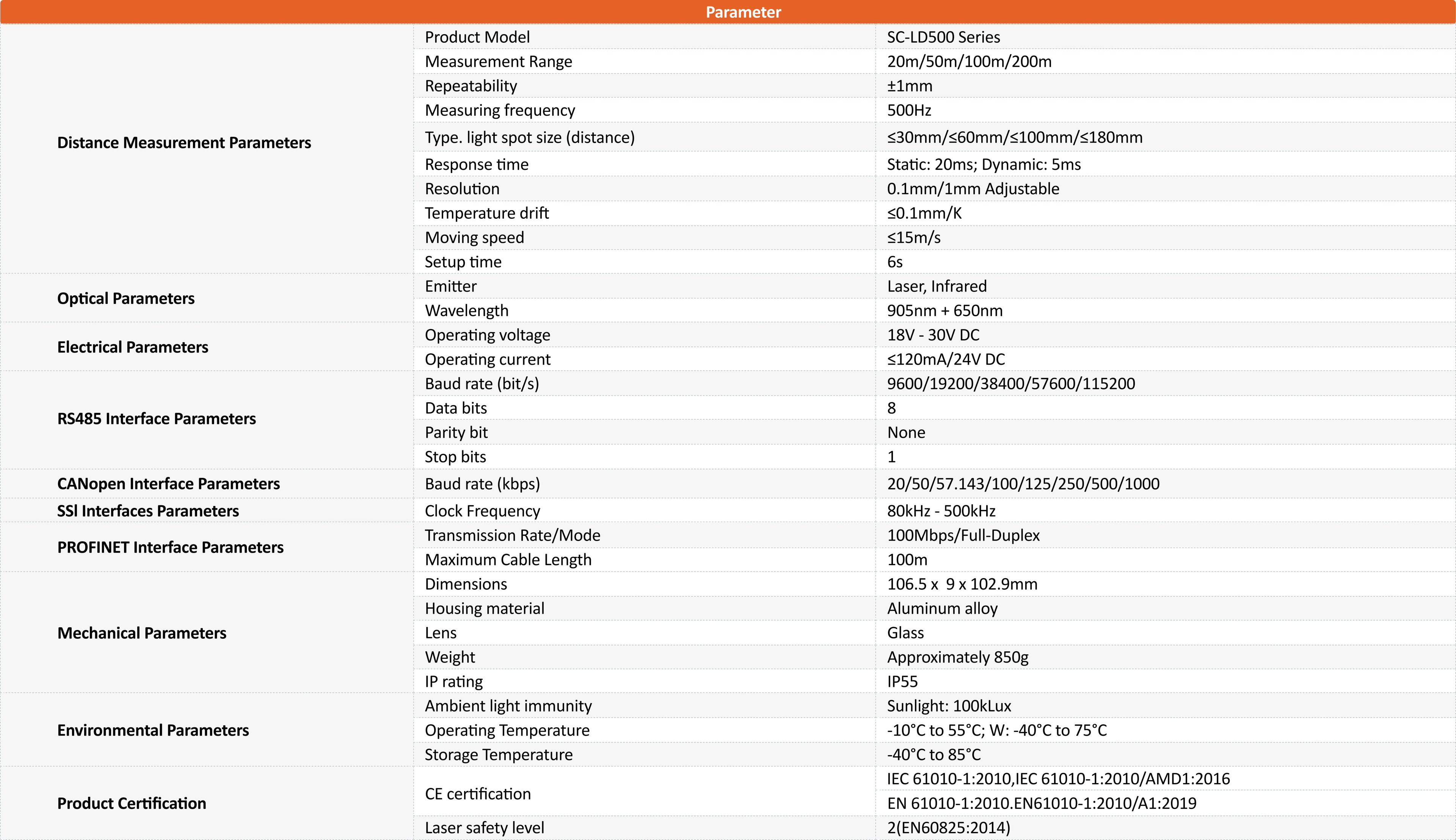
Task: Click the IP55 rating value
Action: tap(902, 681)
